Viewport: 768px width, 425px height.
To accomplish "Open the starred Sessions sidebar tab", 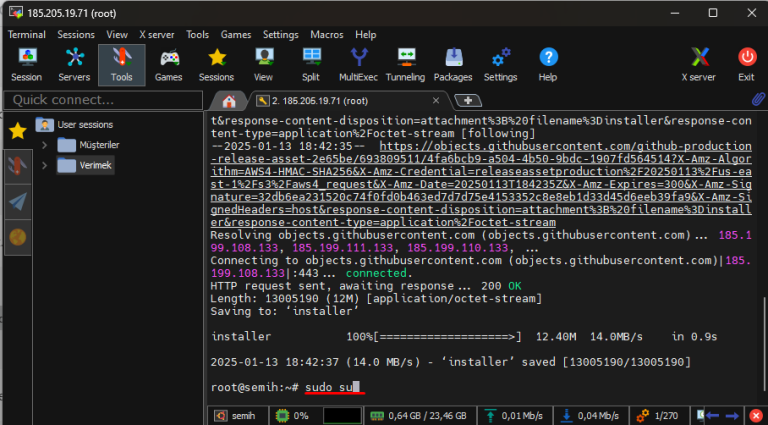I will pyautogui.click(x=17, y=131).
